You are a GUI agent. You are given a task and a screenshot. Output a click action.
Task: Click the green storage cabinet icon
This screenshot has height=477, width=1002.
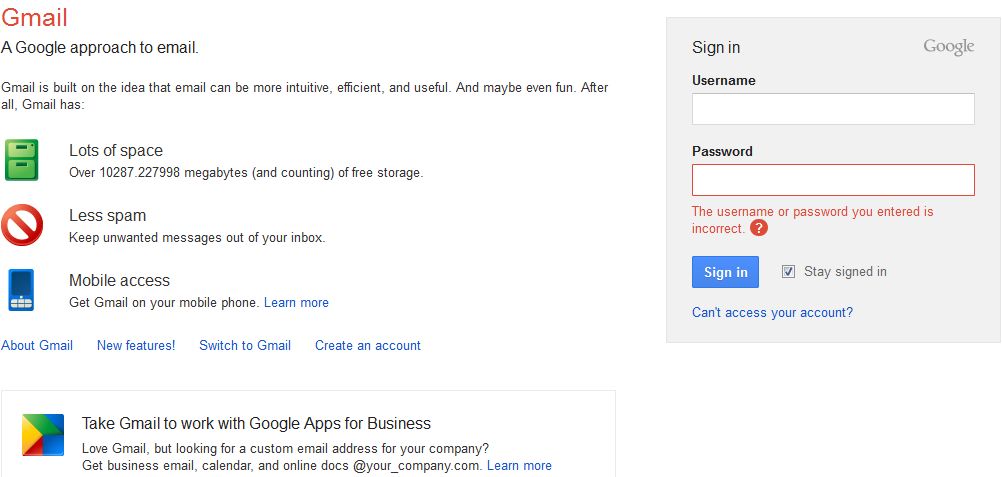click(x=22, y=160)
